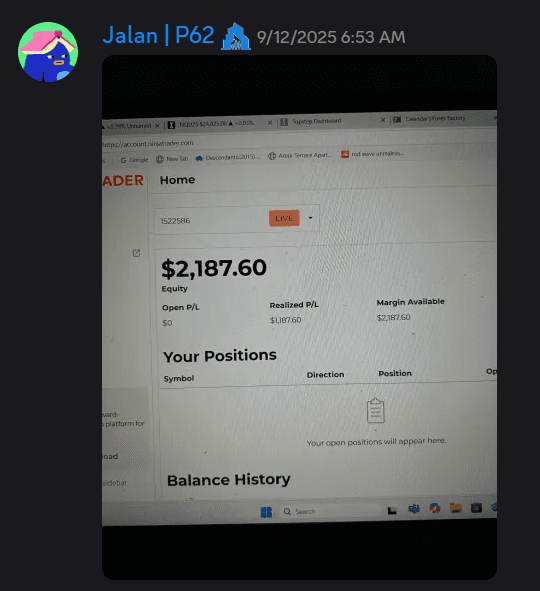The width and height of the screenshot is (540, 591).
Task: Switch to the Topstep Dashboard browser tab
Action: click(x=316, y=121)
